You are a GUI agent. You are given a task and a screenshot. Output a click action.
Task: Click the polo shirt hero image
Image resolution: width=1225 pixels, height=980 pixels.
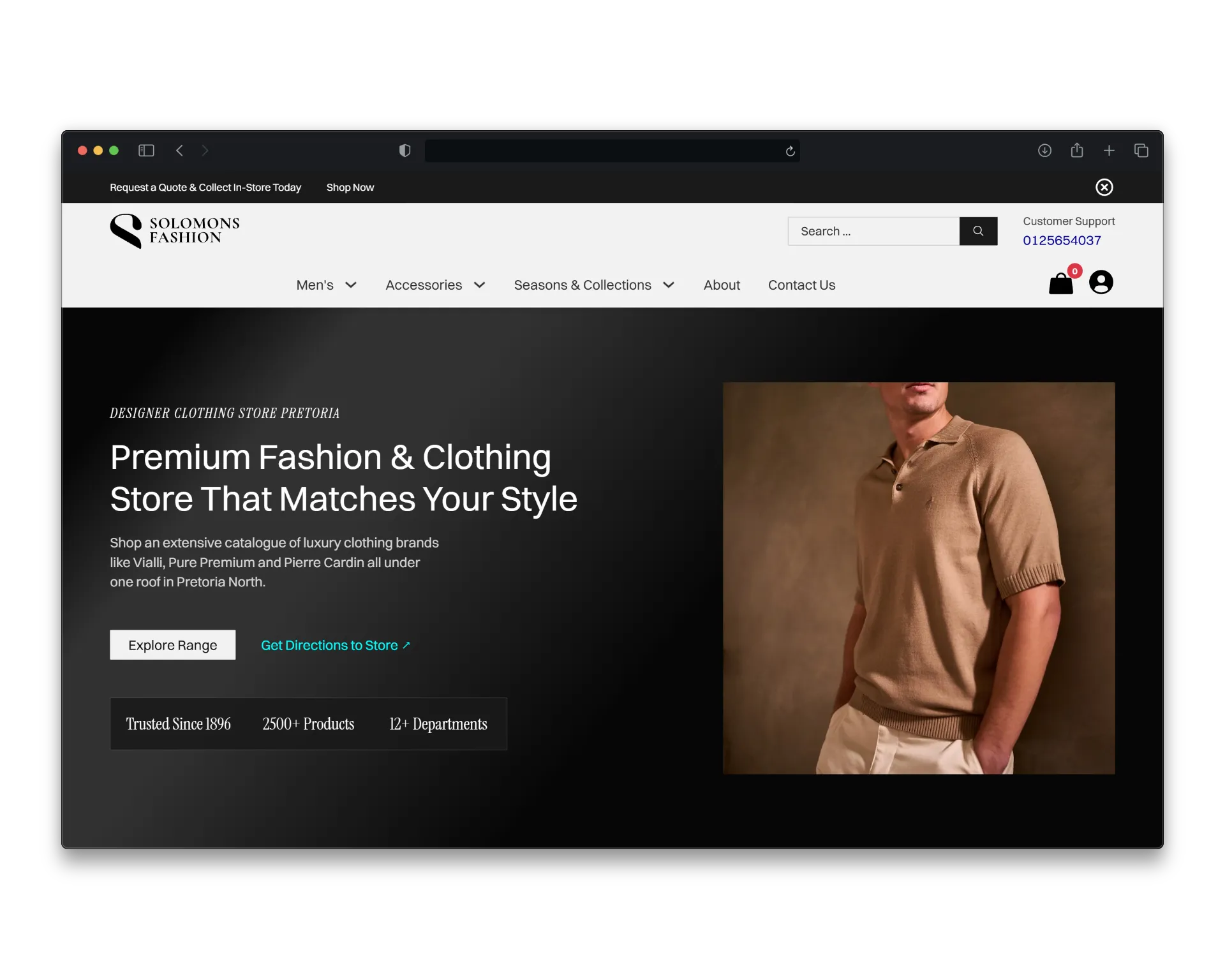(919, 578)
